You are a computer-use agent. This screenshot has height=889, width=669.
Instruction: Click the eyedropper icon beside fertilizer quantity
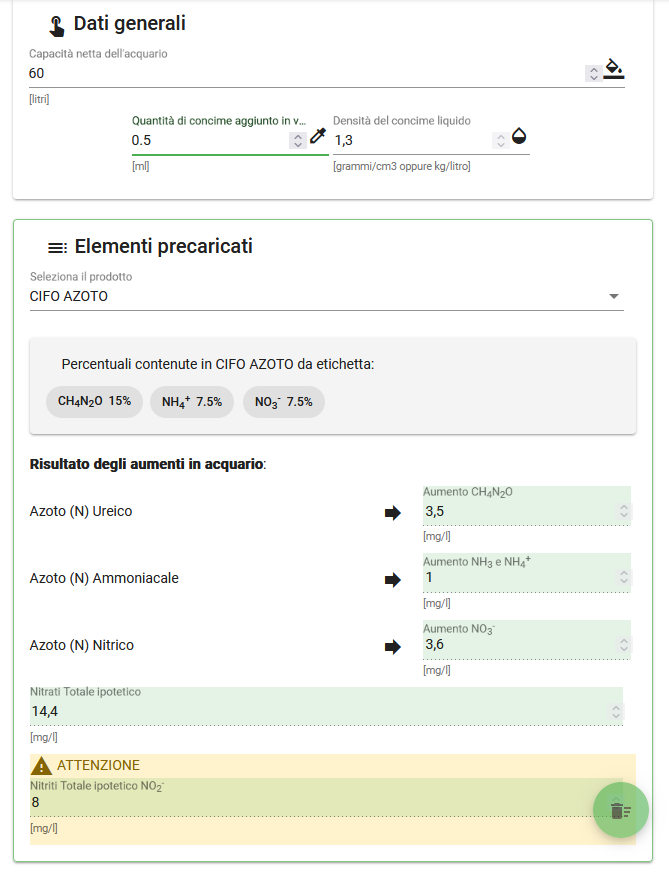[318, 136]
